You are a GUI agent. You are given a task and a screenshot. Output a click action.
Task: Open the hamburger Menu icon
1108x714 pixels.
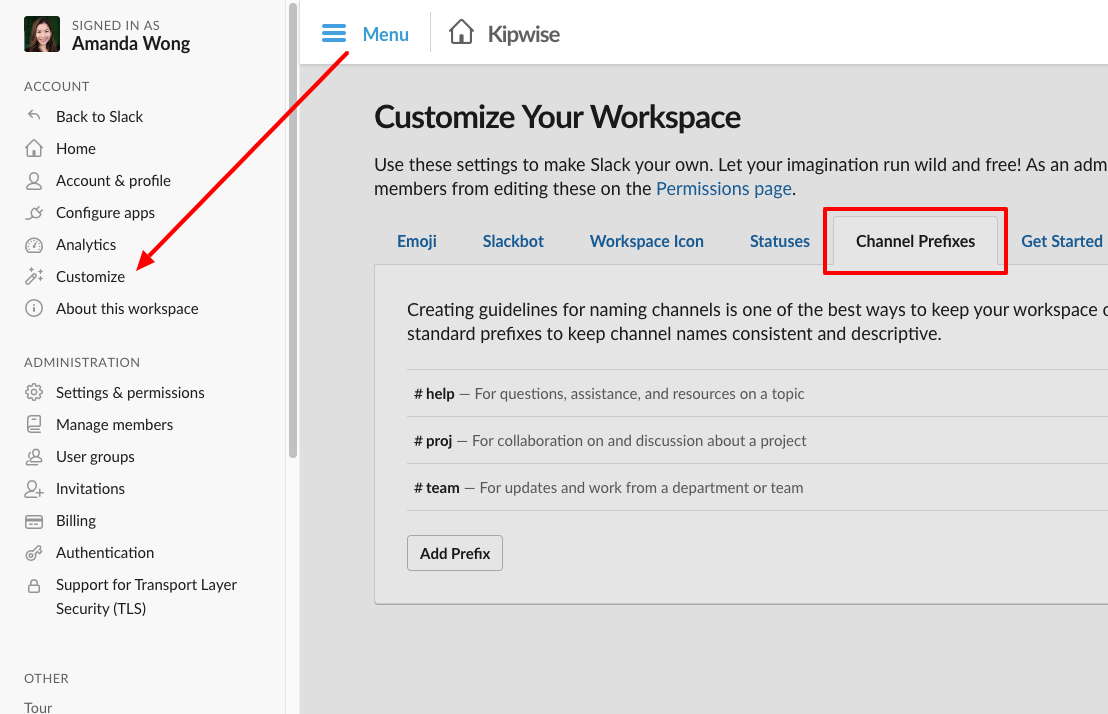(x=333, y=33)
